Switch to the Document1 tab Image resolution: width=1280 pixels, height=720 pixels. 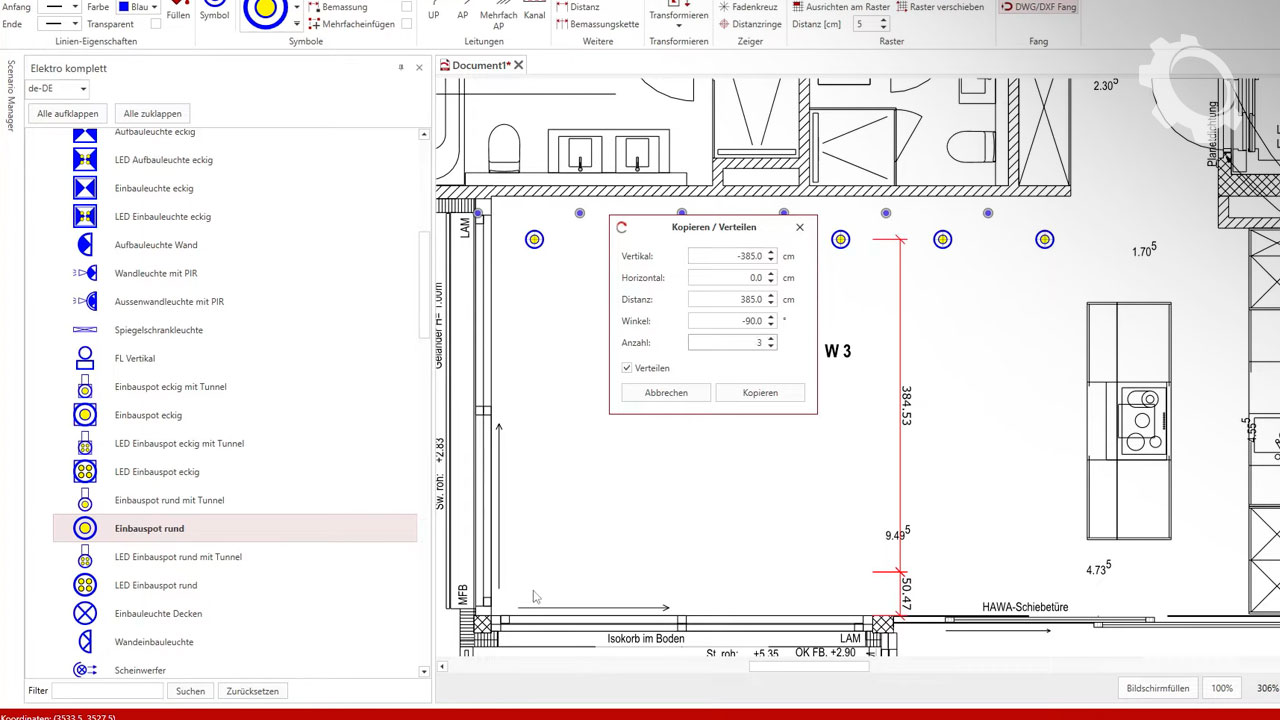[481, 65]
